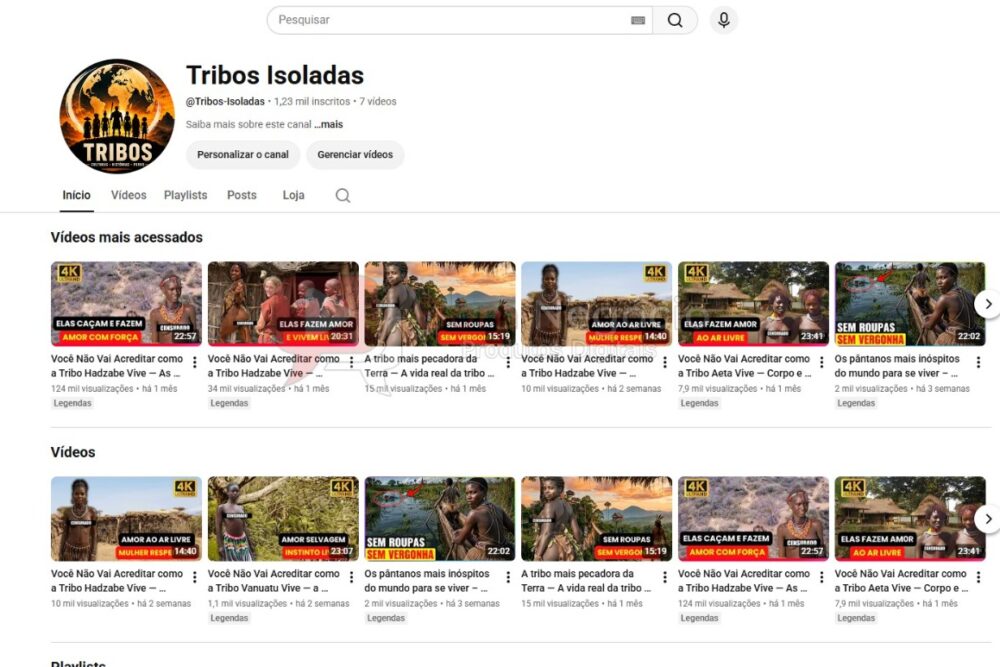The image size is (1000, 667).
Task: Show next videos in Vídeos mais acessados row
Action: pyautogui.click(x=987, y=304)
